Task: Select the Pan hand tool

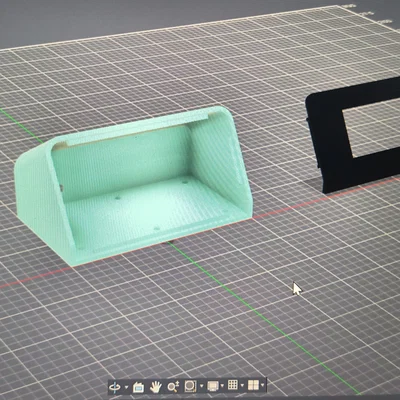Action: tap(155, 387)
